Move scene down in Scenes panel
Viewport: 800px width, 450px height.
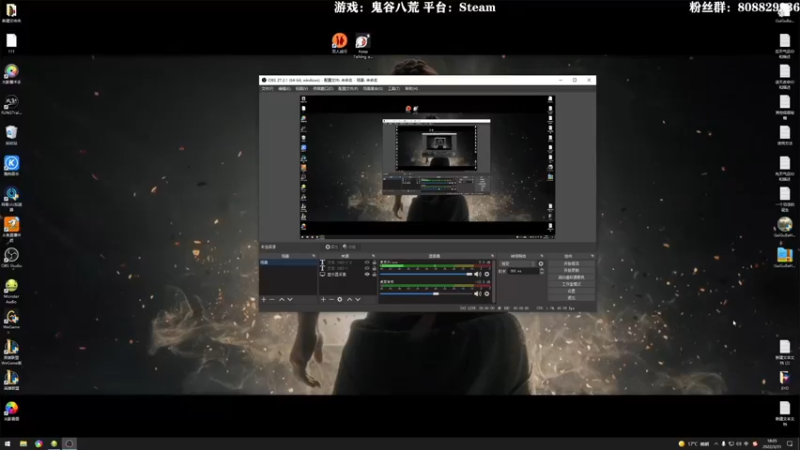point(290,299)
